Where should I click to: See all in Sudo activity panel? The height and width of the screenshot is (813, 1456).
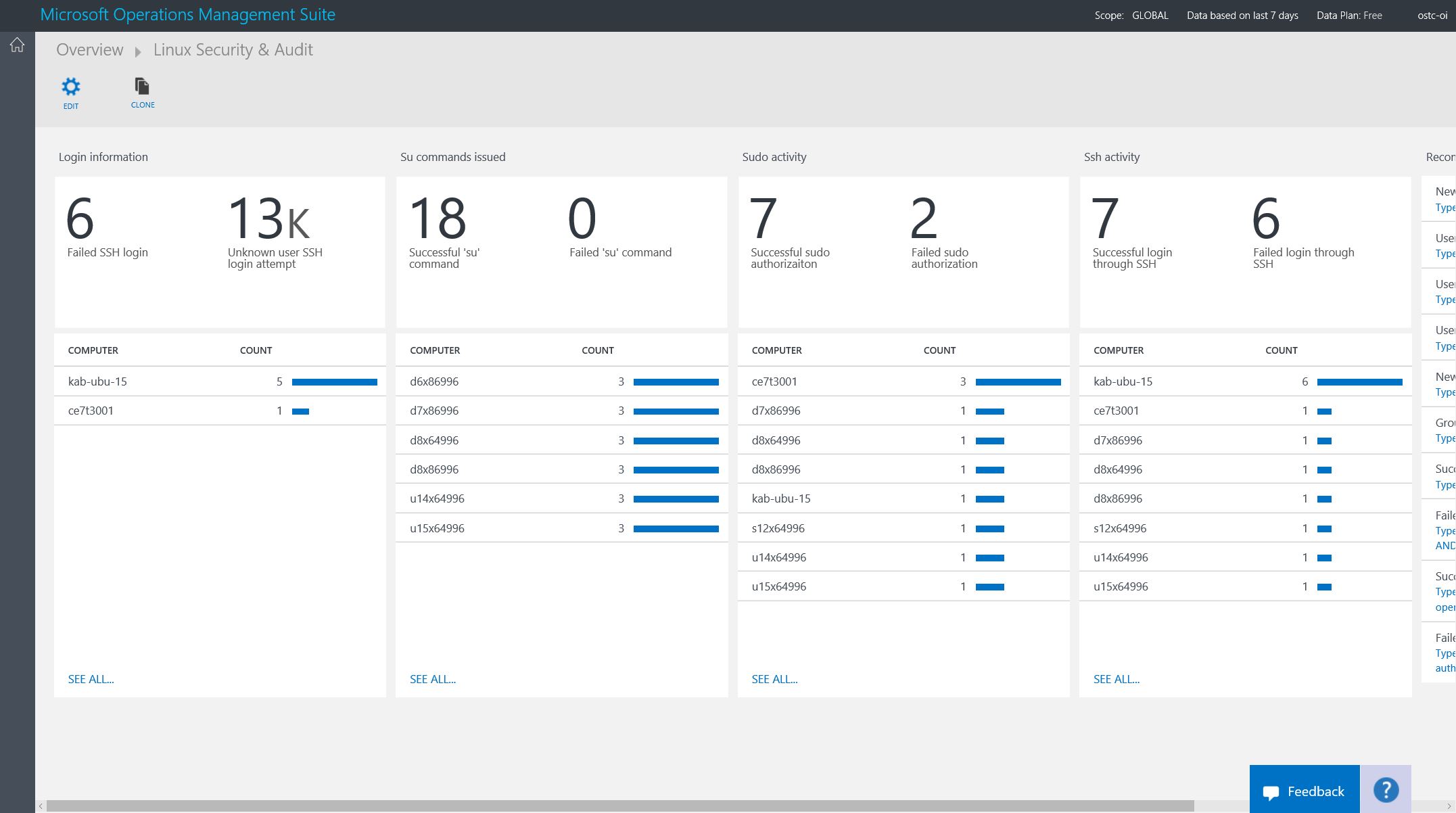[774, 679]
